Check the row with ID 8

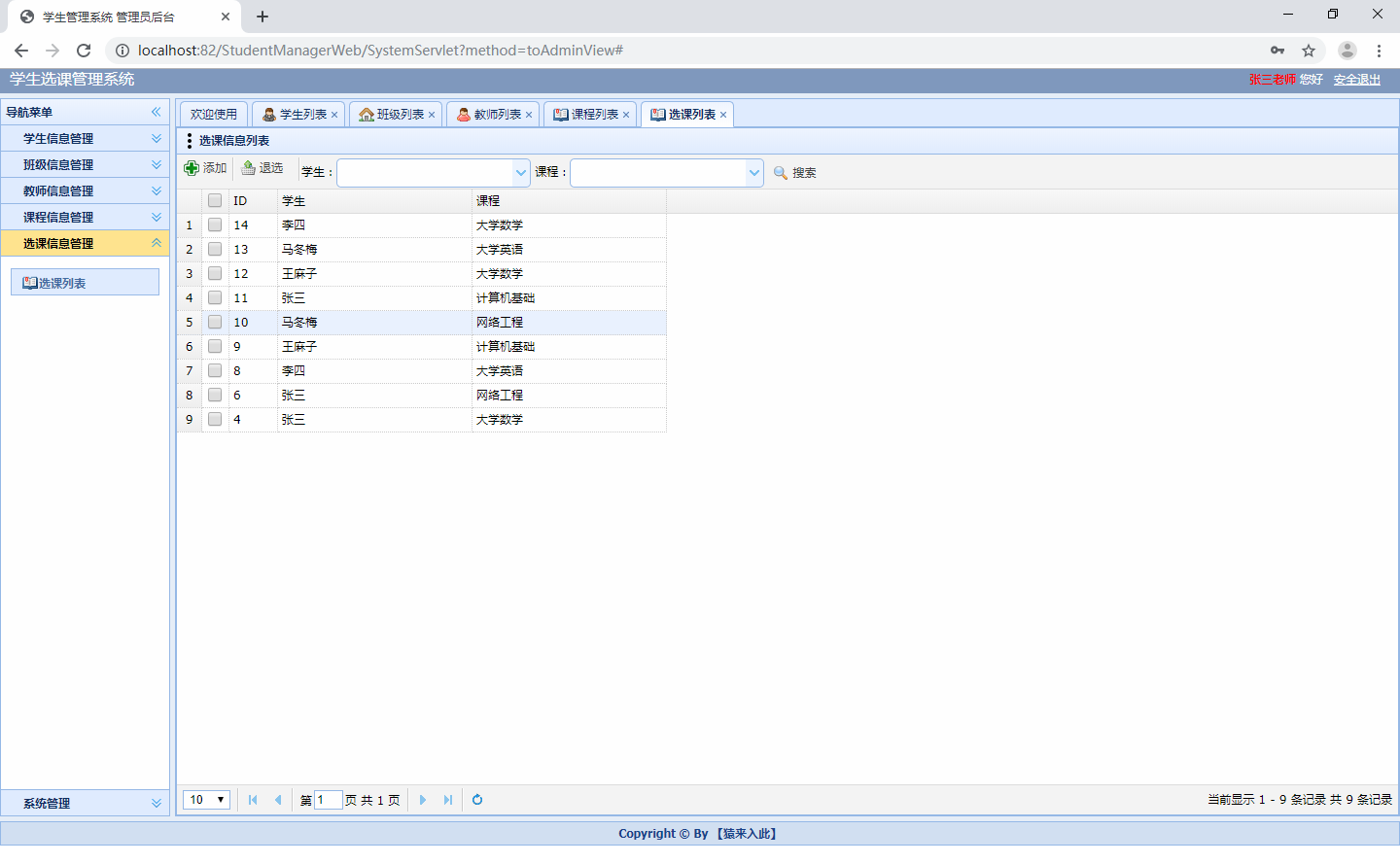tap(215, 370)
